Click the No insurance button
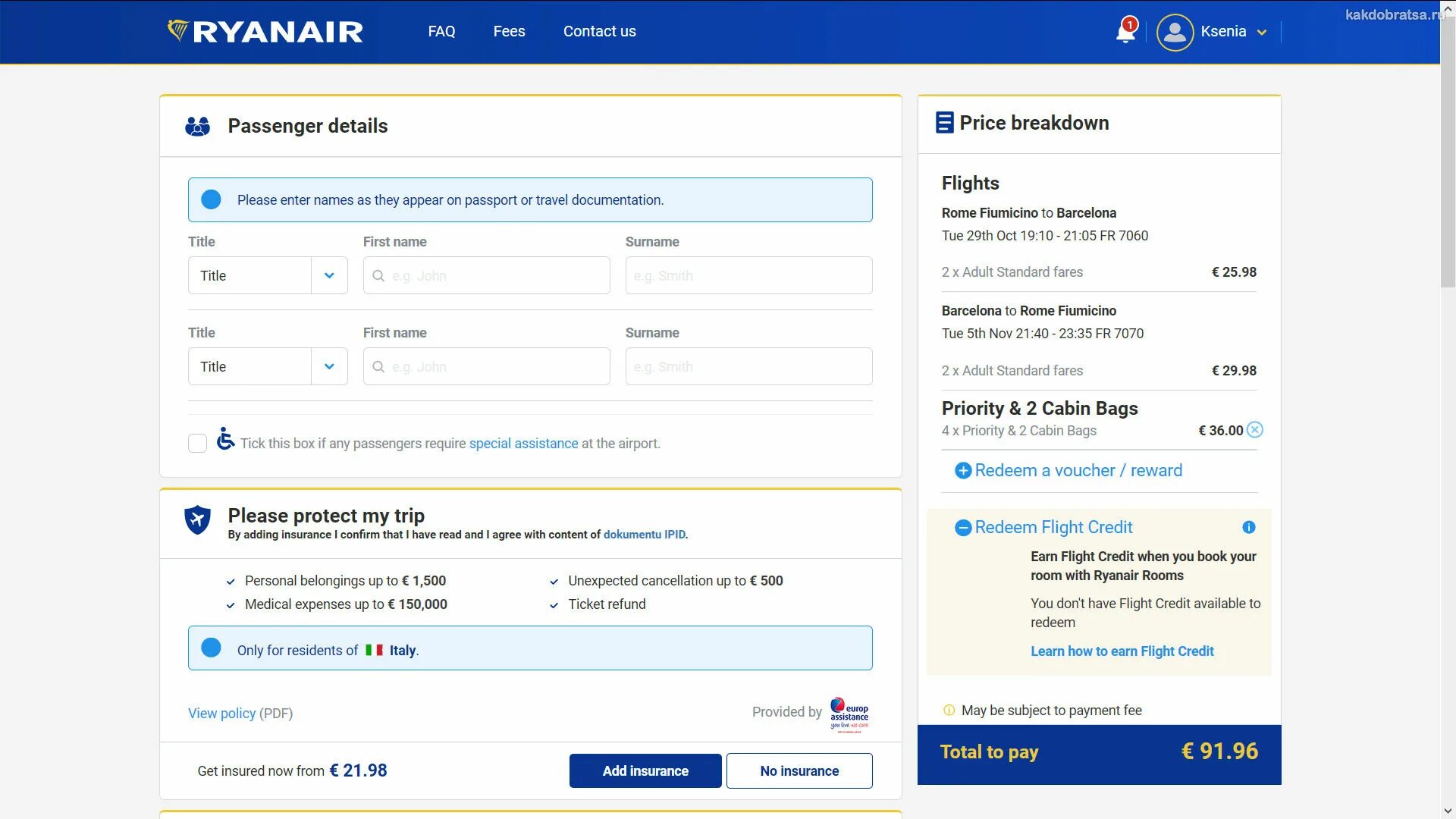 (799, 770)
